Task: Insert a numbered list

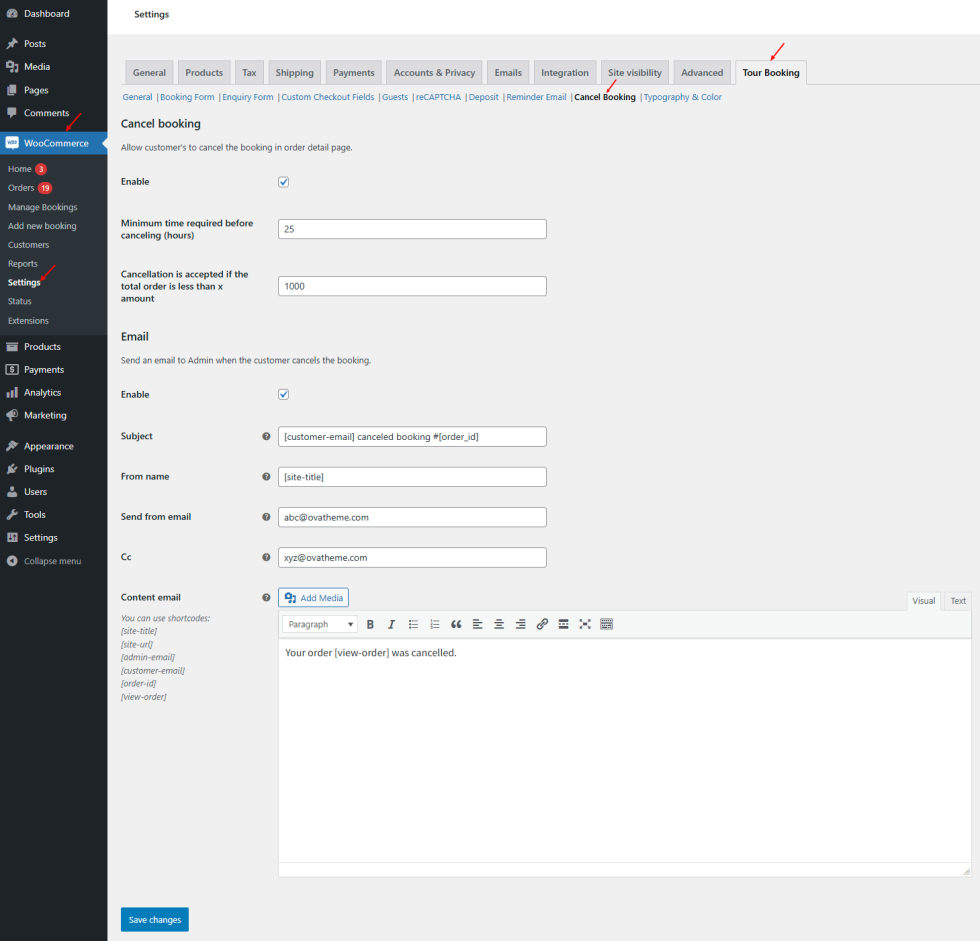Action: (x=435, y=624)
